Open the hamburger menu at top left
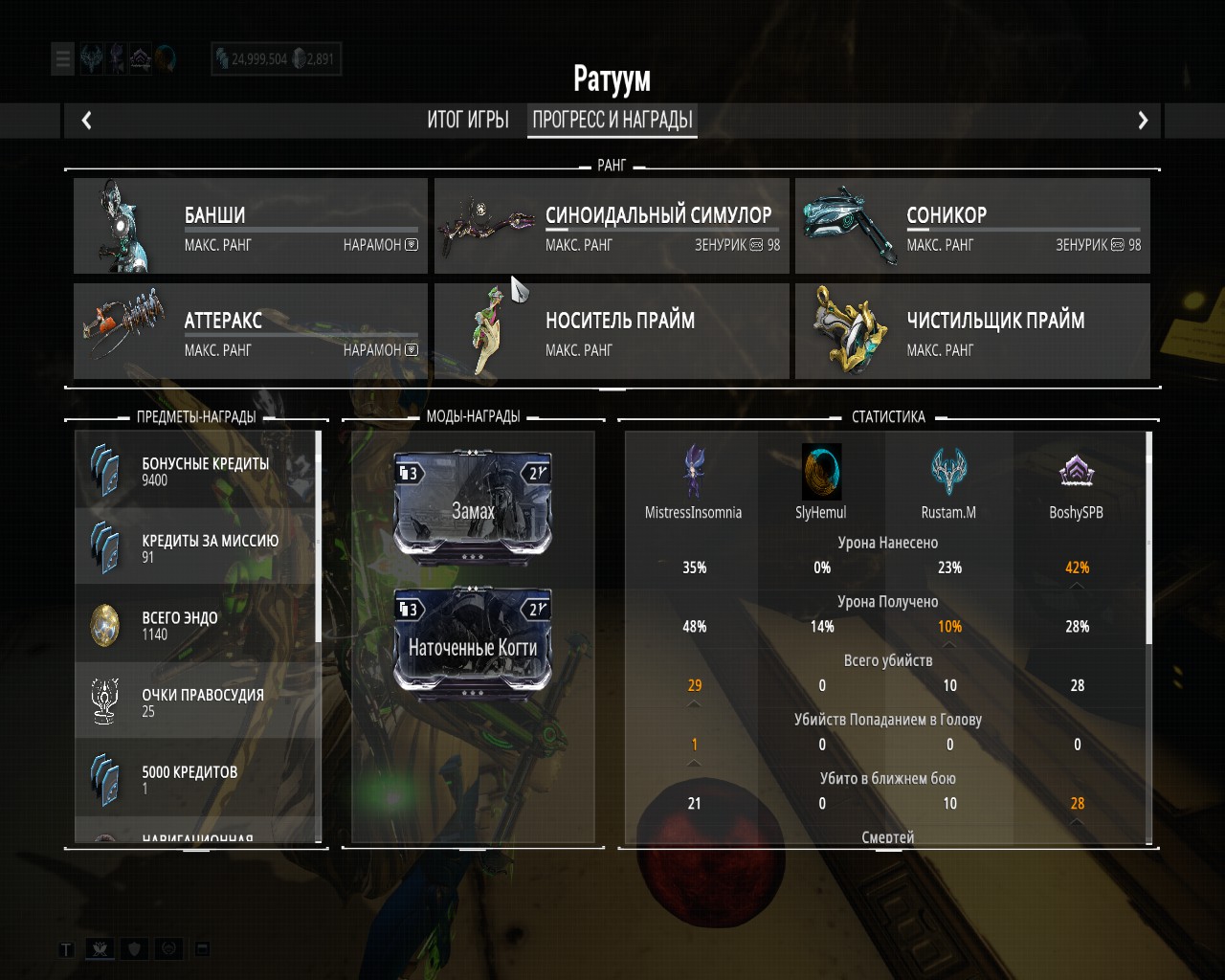Screen dimensions: 1225x980 (x=63, y=59)
